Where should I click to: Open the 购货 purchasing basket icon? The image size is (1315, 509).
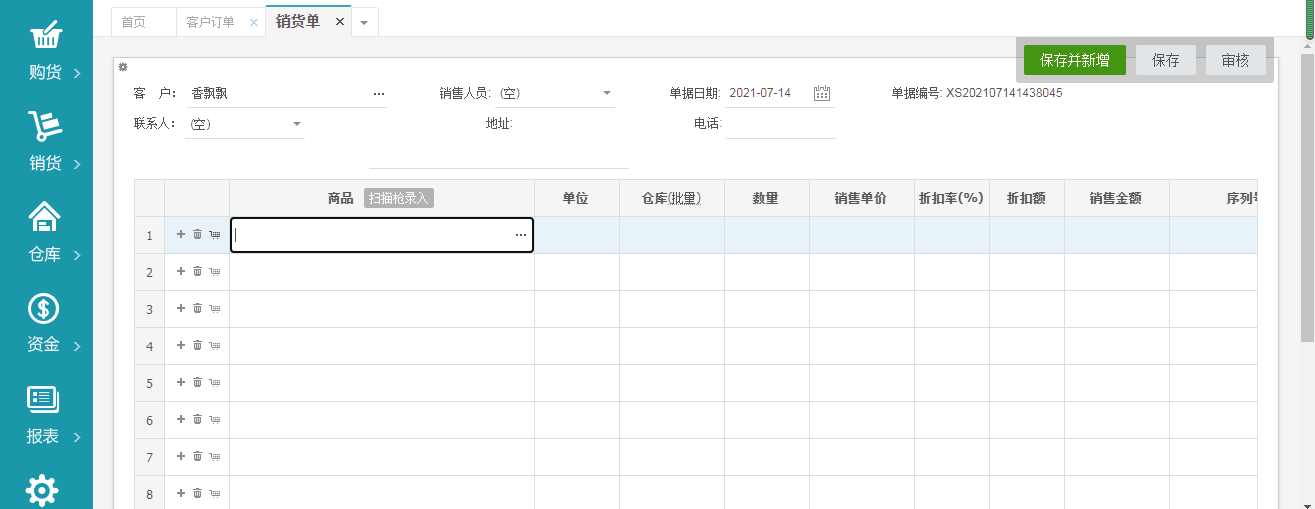pos(46,36)
